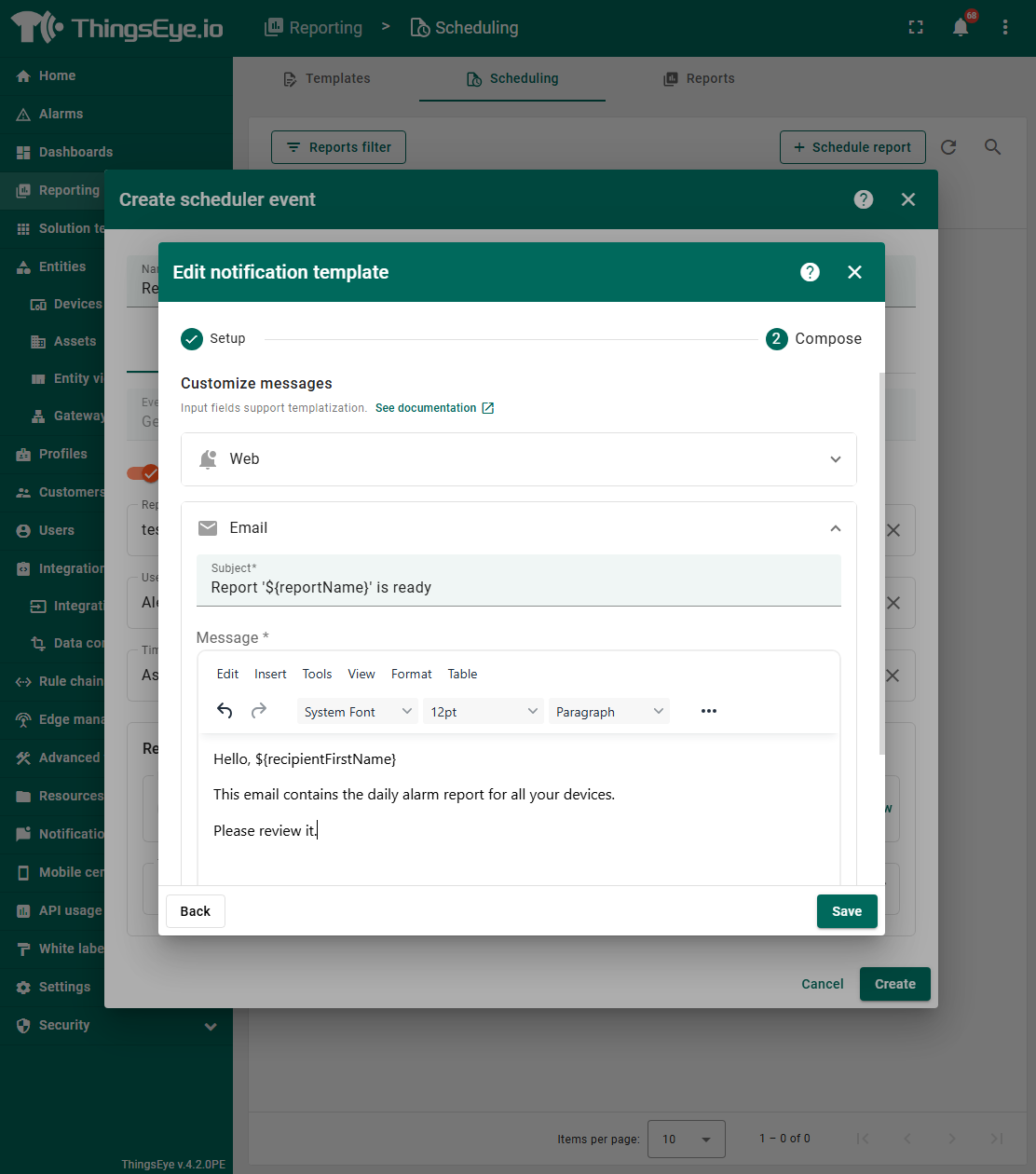Click the refresh icon beside Schedule report
Viewport: 1036px width, 1174px height.
point(948,147)
